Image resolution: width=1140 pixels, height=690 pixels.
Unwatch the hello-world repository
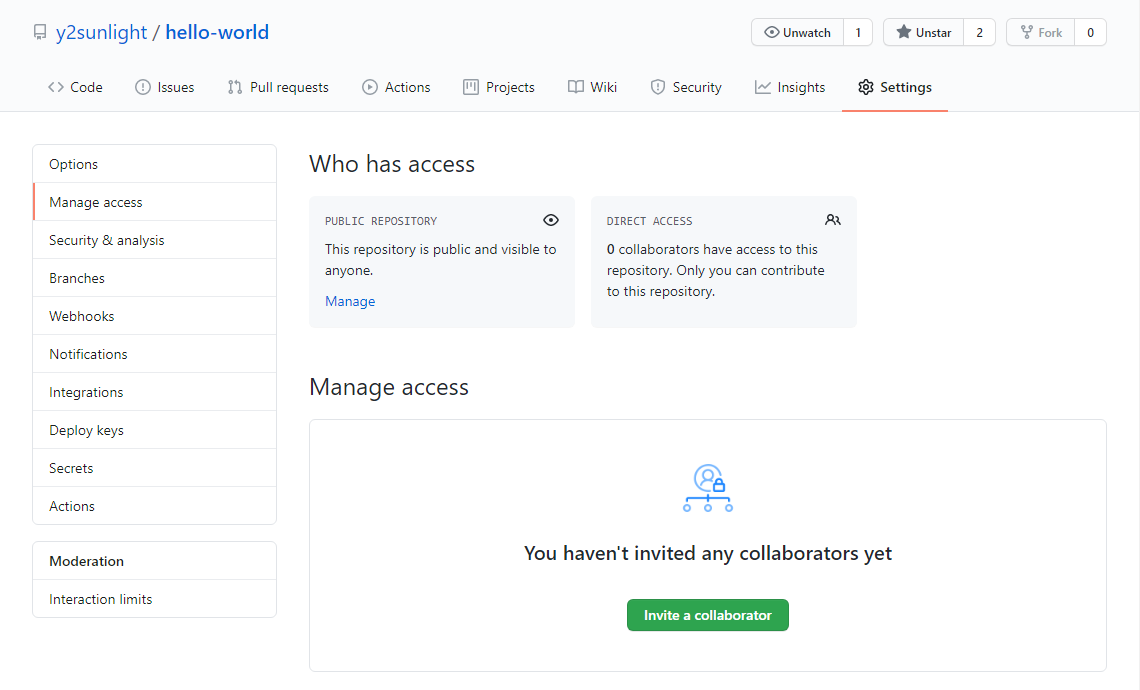click(x=798, y=33)
